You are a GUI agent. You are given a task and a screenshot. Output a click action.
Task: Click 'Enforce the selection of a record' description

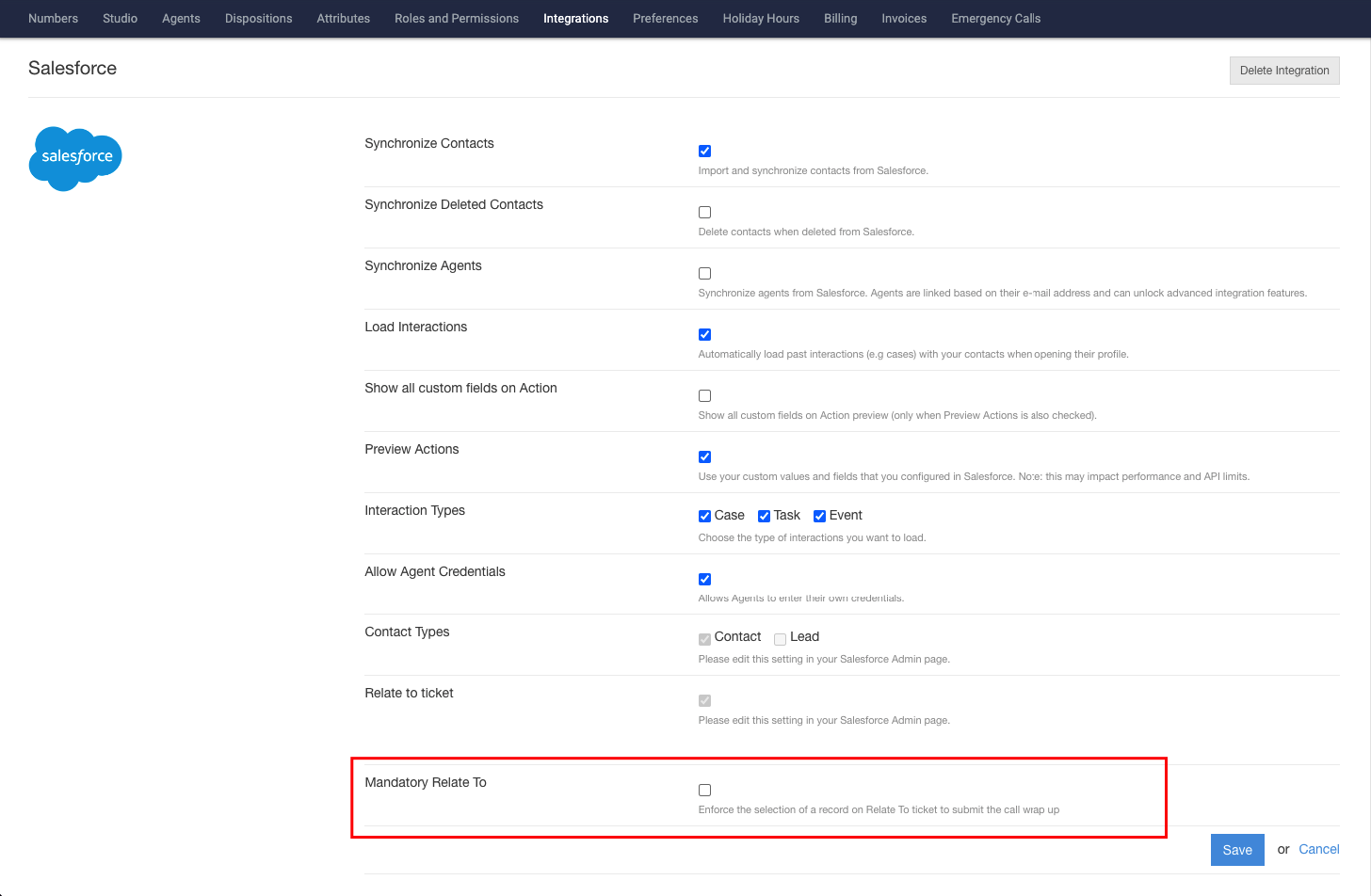(879, 809)
